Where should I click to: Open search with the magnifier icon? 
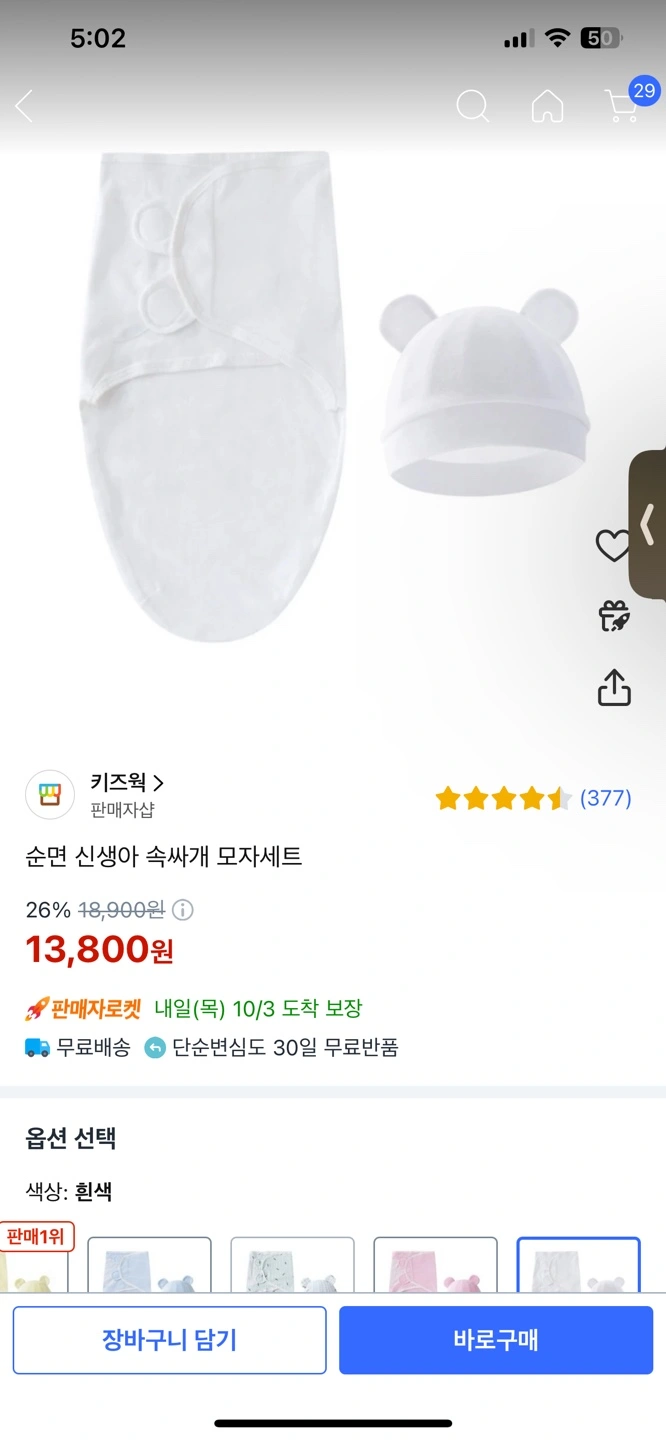(x=472, y=106)
